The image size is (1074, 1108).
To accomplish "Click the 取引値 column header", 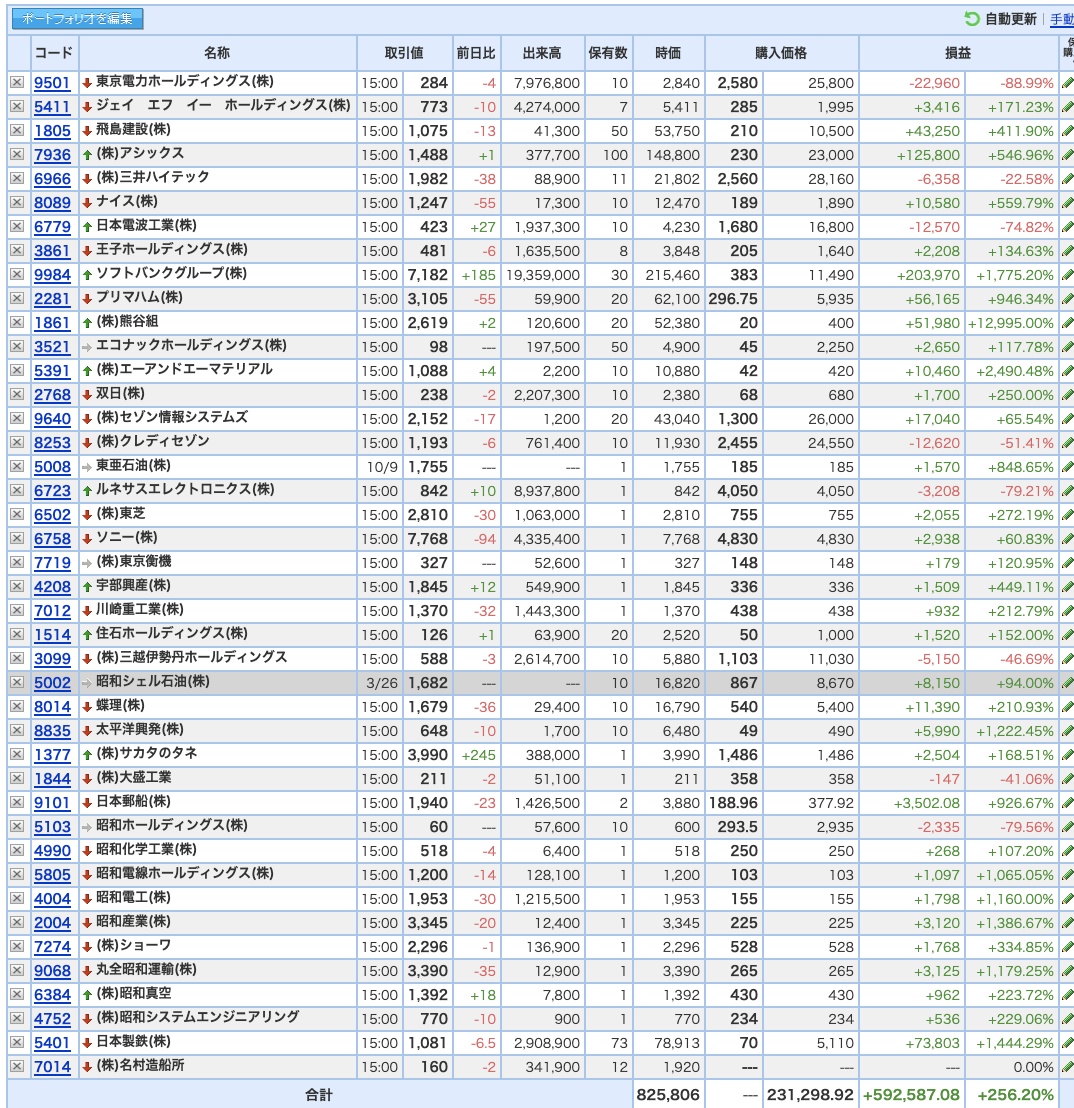I will (x=404, y=52).
